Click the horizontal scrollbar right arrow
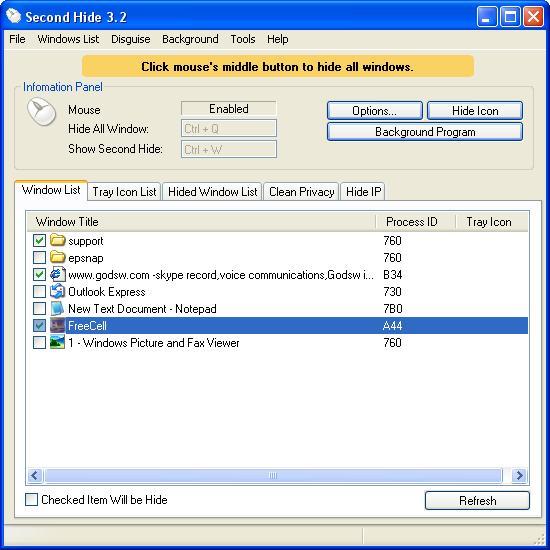 click(x=519, y=476)
